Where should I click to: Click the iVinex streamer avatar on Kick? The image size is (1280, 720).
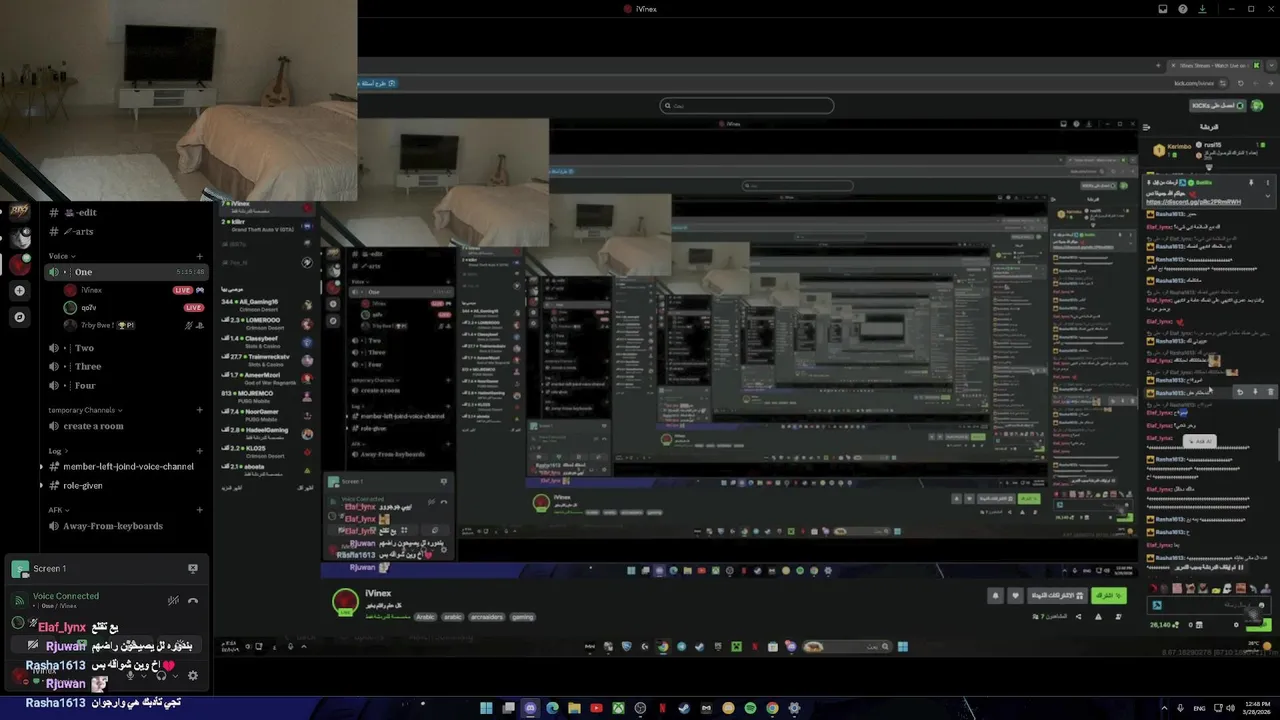345,602
